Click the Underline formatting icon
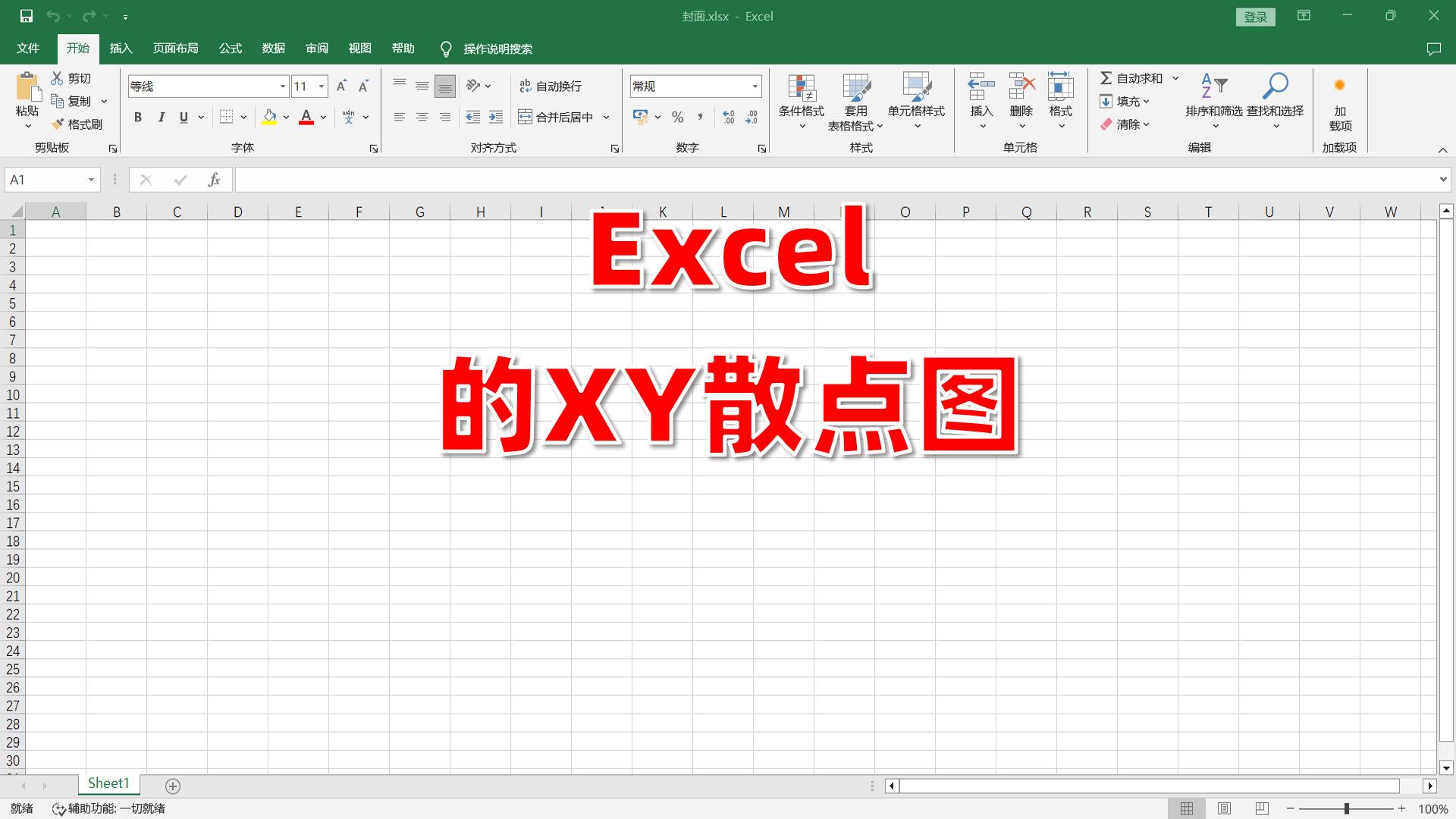Screen dimensions: 1456x819 tap(183, 117)
